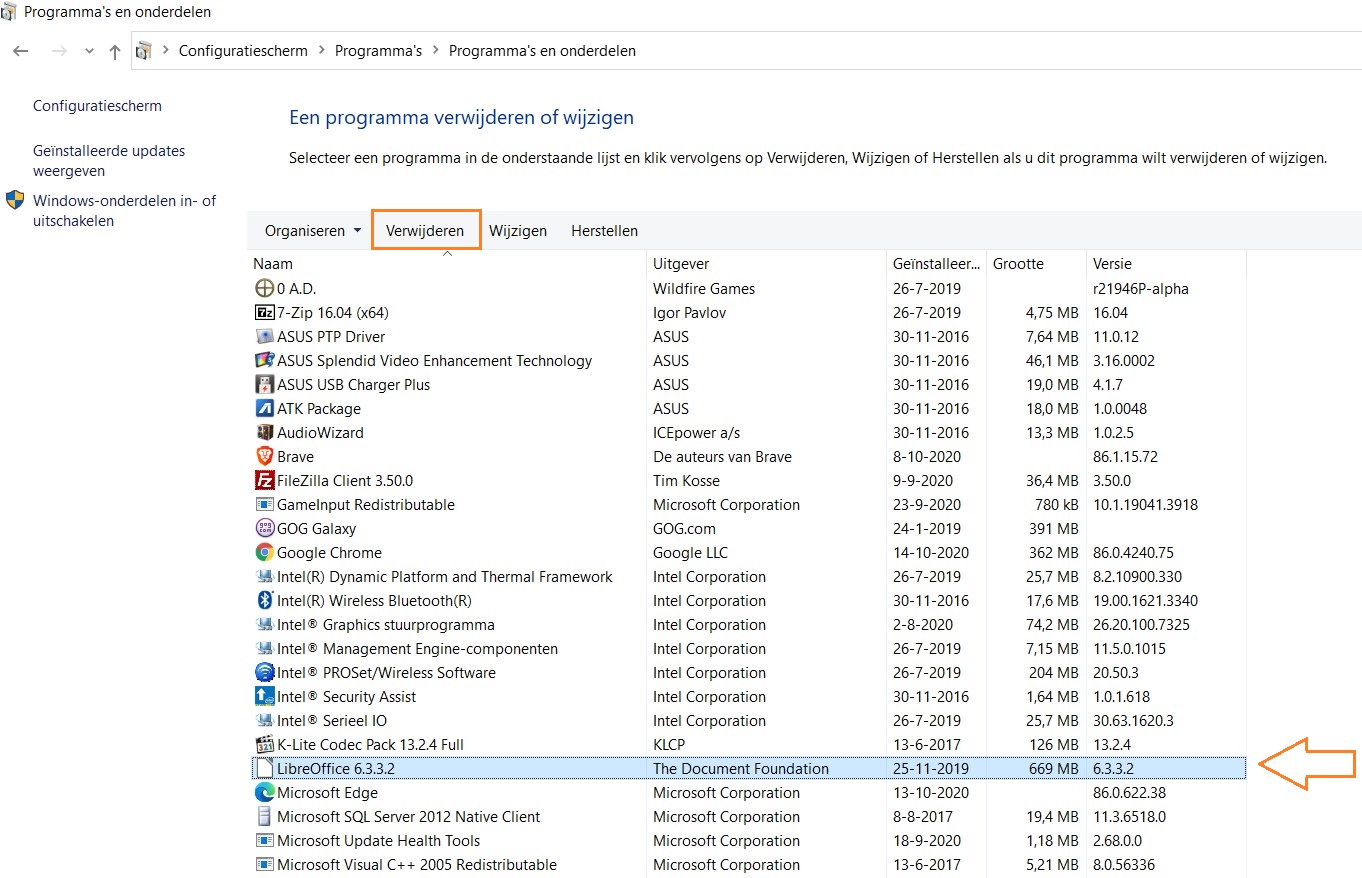The height and width of the screenshot is (878, 1362).
Task: Open the Organiseren dropdown menu
Action: 313,231
